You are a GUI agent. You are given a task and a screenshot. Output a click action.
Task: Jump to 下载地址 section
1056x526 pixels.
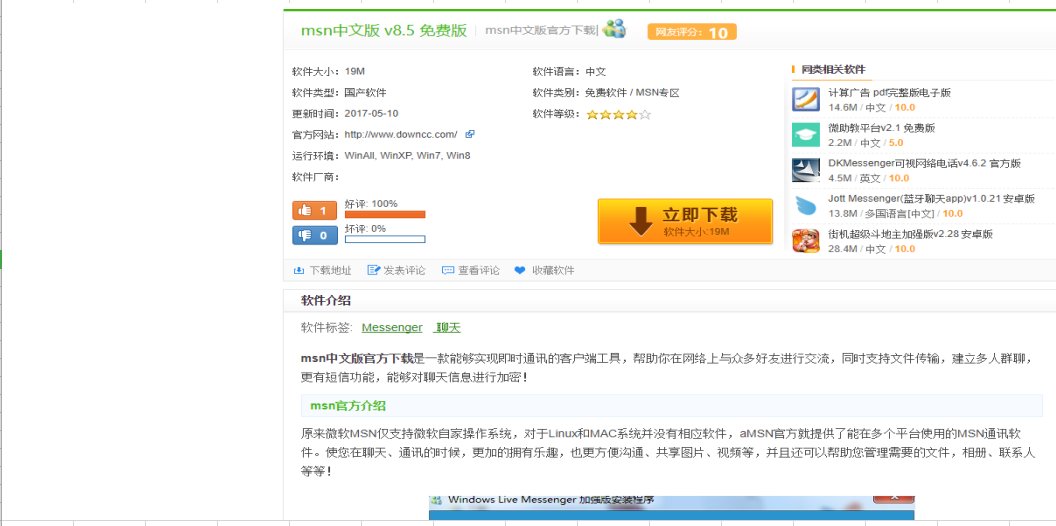[x=330, y=271]
